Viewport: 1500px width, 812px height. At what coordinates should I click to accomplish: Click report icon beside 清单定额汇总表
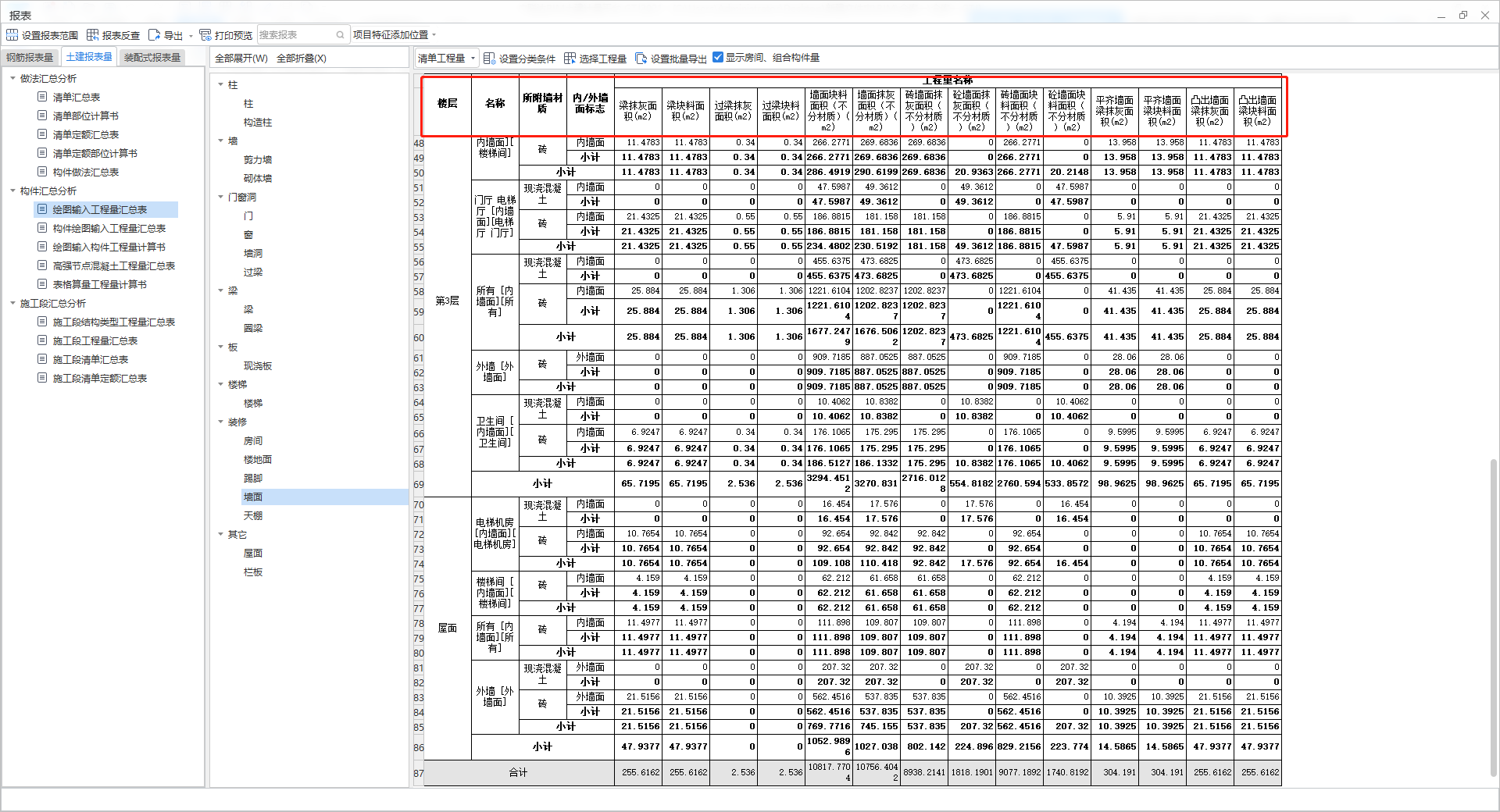coord(42,134)
